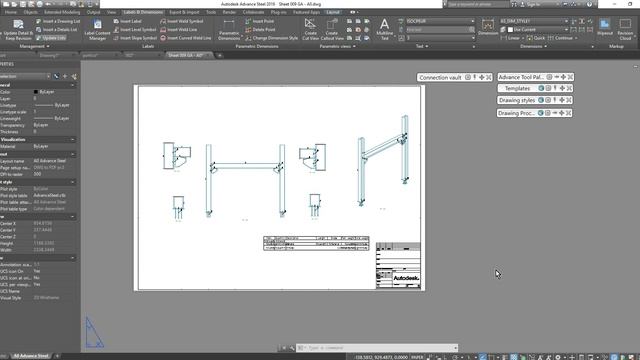The width and height of the screenshot is (640, 360).
Task: Click Create Callout View tool
Action: 332,29
